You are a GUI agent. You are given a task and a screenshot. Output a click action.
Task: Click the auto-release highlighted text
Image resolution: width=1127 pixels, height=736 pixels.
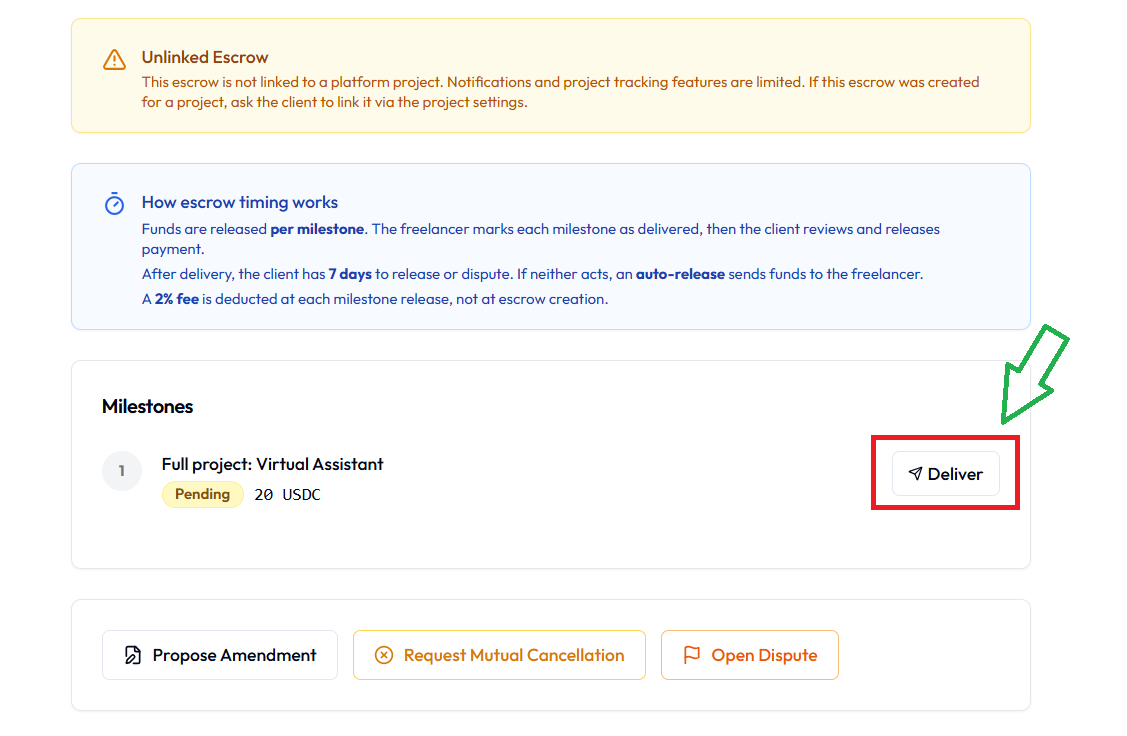pyautogui.click(x=680, y=273)
